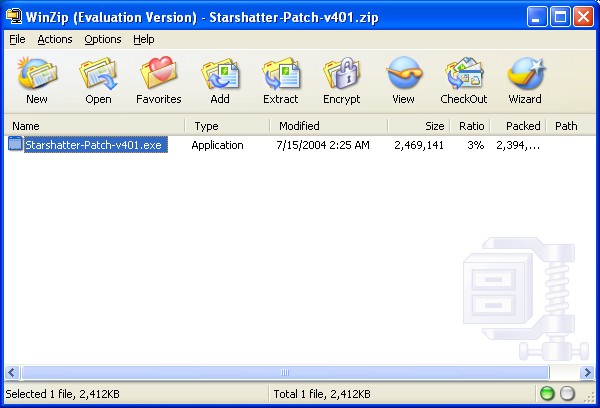Sort by the Size column header

coord(419,126)
